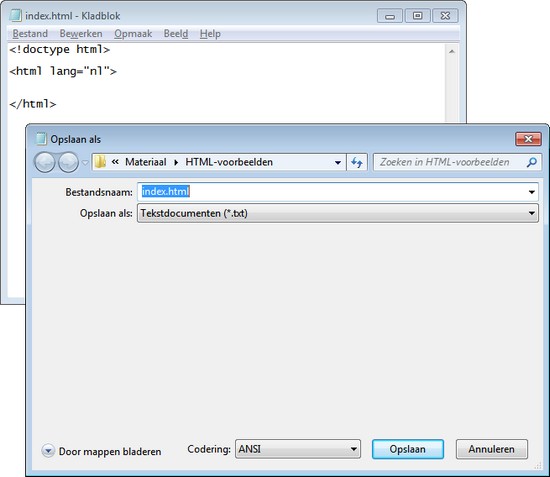
Task: Click the back navigation arrow in dialog
Action: click(45, 162)
